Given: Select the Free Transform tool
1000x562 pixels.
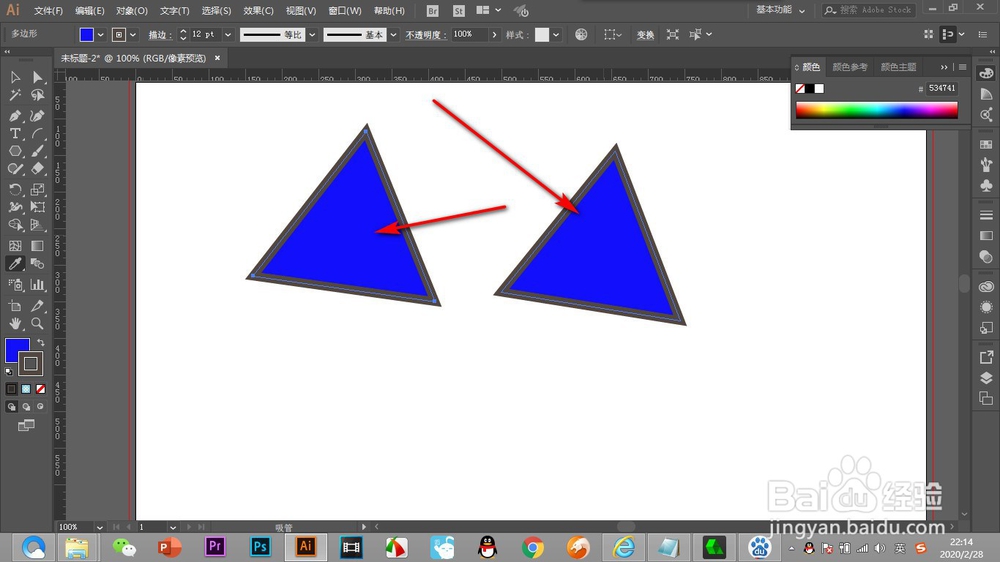Looking at the screenshot, I should (38, 207).
